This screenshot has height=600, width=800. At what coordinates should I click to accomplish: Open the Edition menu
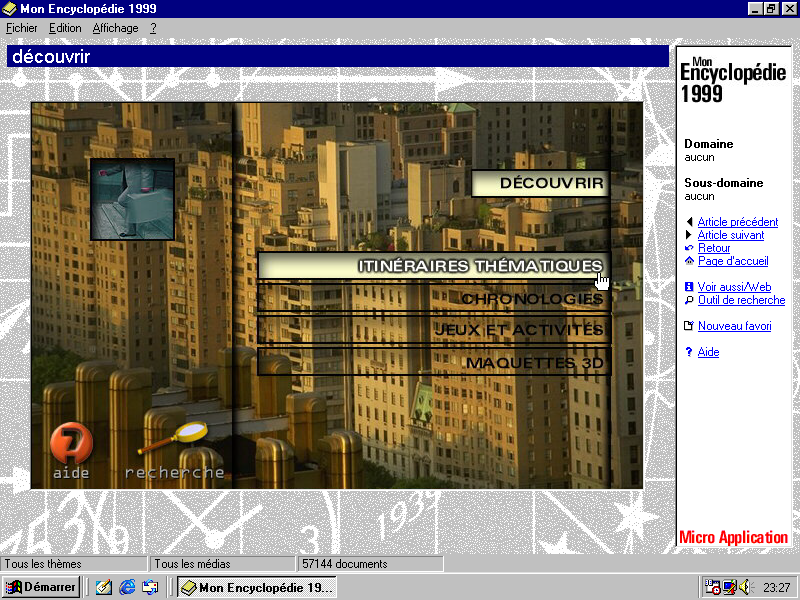[x=65, y=28]
